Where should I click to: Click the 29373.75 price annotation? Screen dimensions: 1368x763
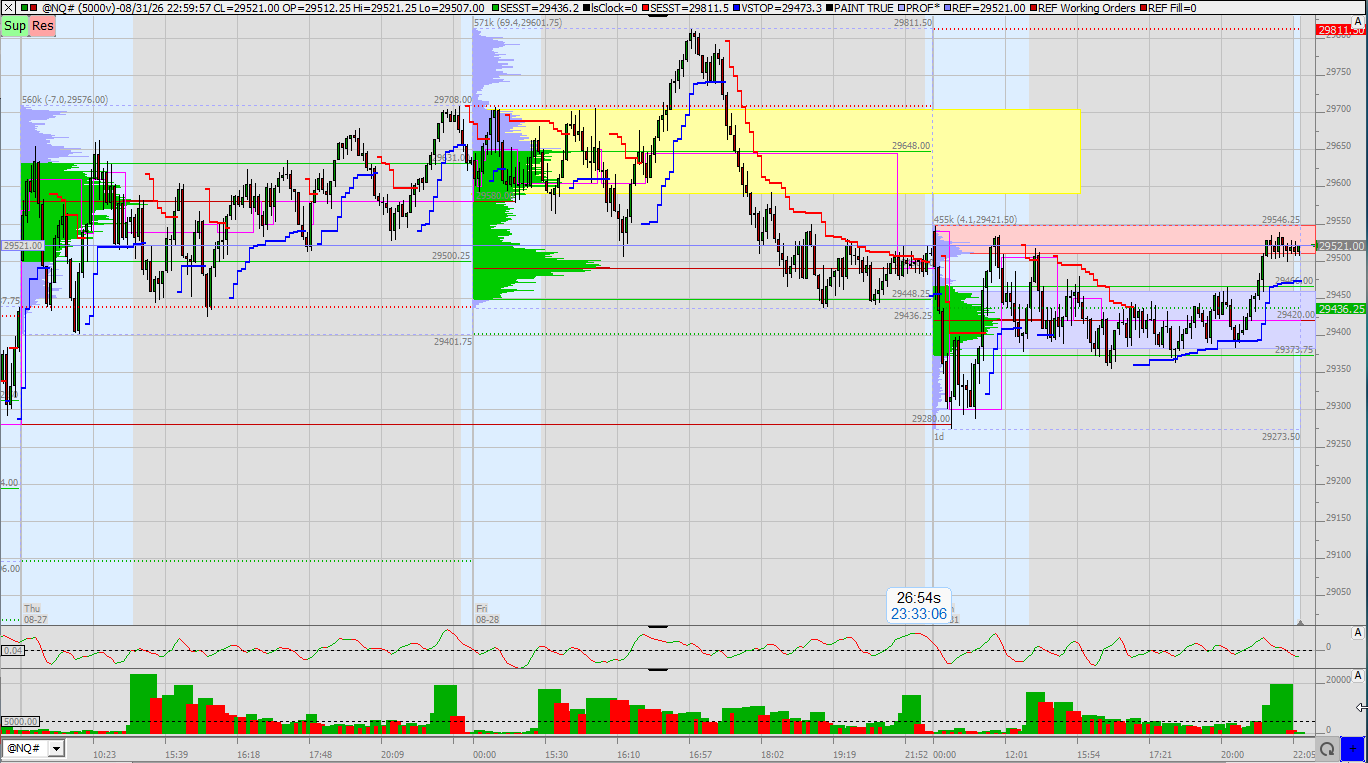coord(1294,350)
